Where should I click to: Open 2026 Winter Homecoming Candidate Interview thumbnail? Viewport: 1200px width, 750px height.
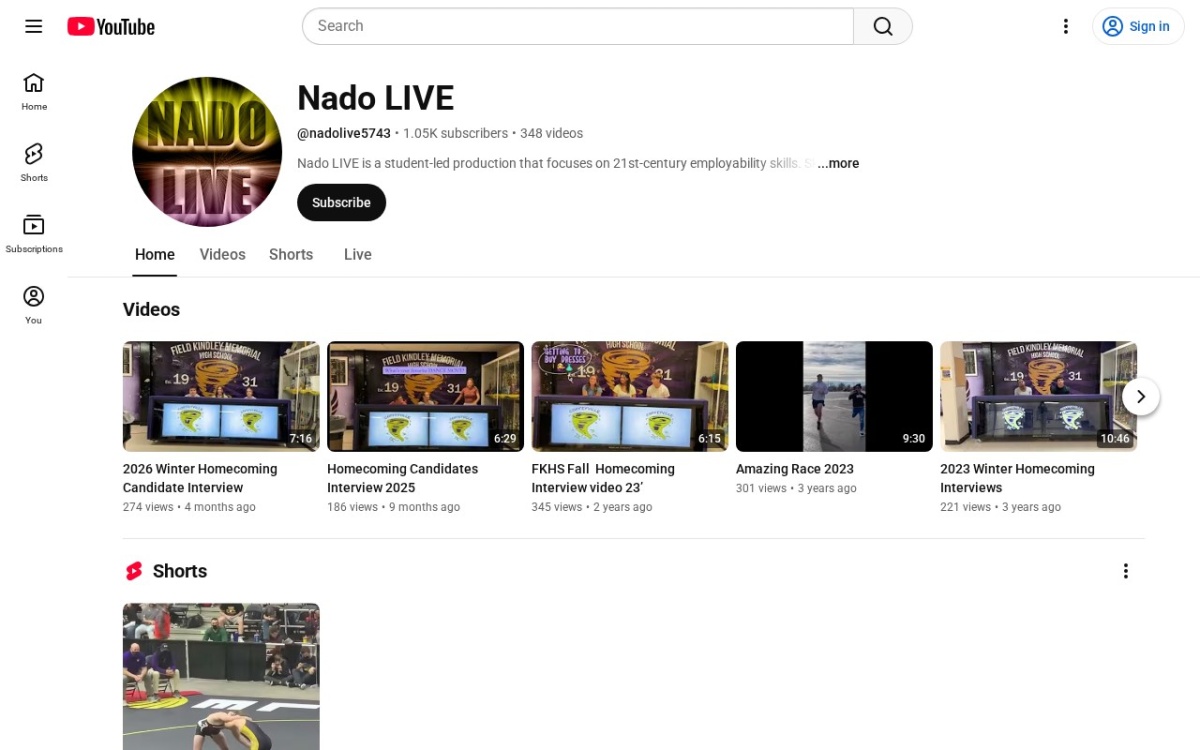[x=221, y=396]
